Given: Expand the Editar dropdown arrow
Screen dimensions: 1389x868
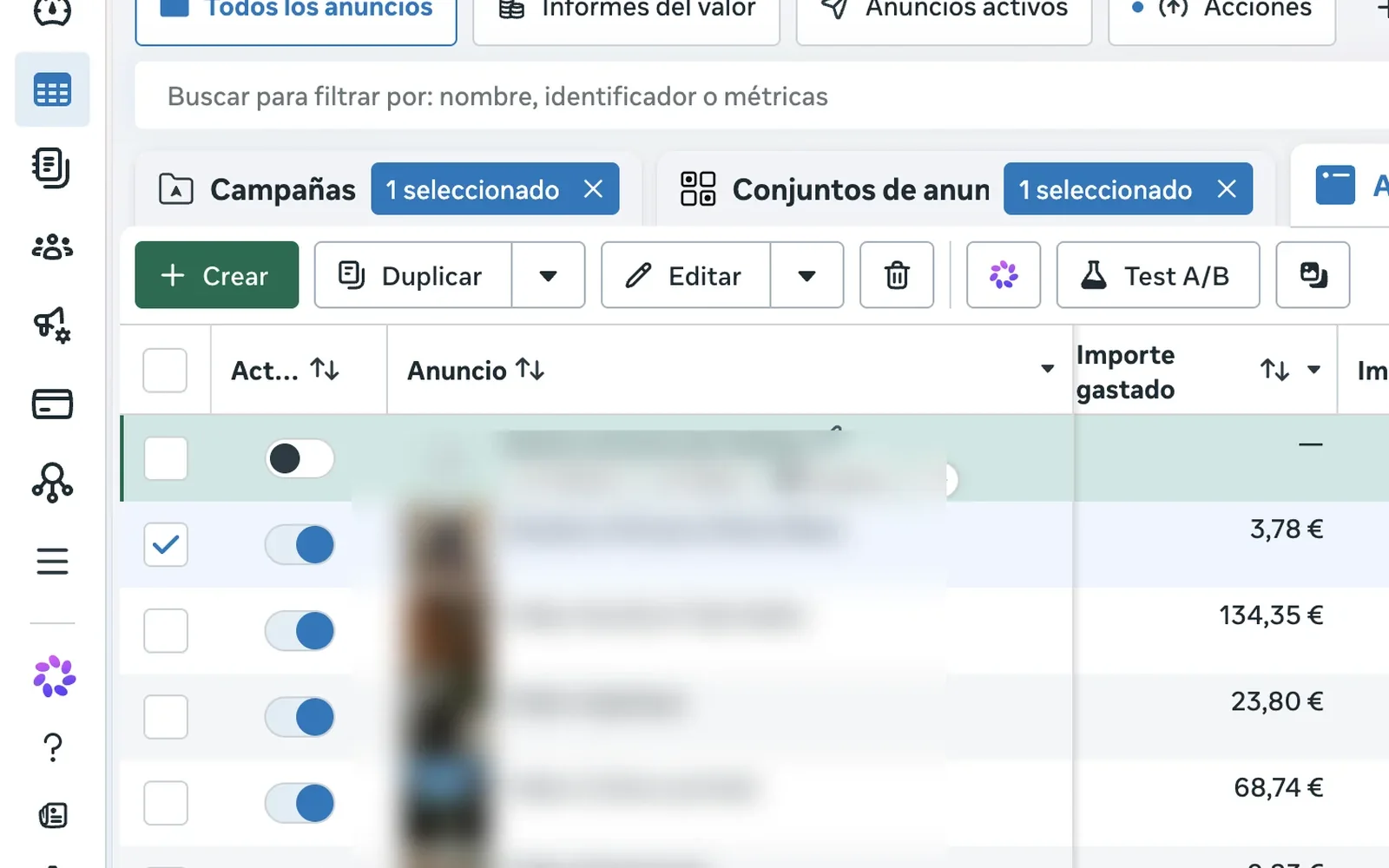Looking at the screenshot, I should [806, 275].
